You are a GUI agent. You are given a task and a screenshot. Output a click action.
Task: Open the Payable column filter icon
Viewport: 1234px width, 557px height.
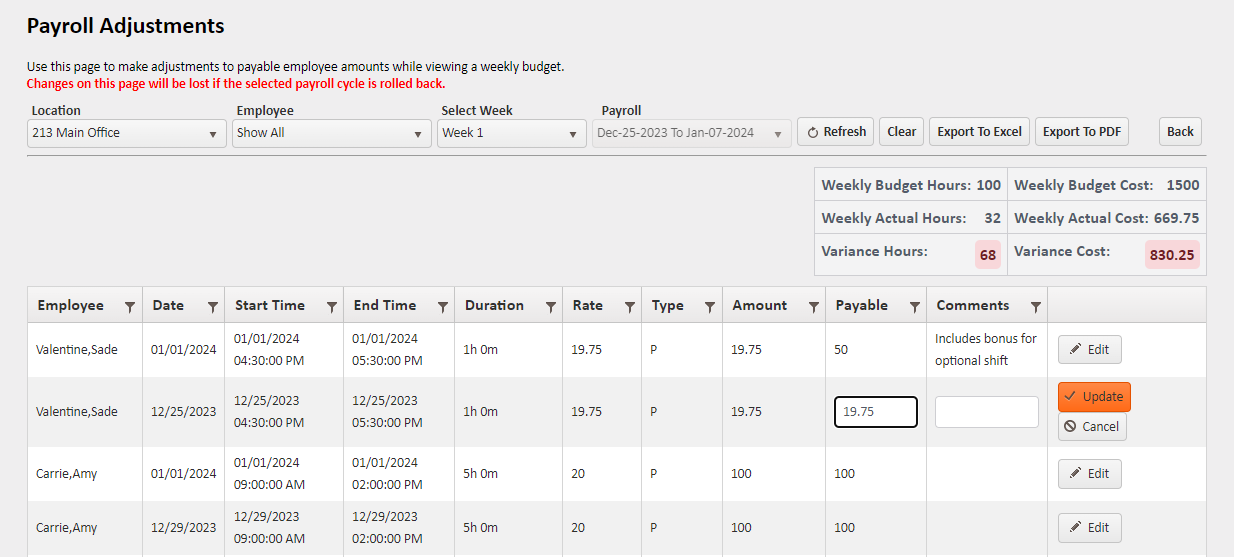[914, 307]
